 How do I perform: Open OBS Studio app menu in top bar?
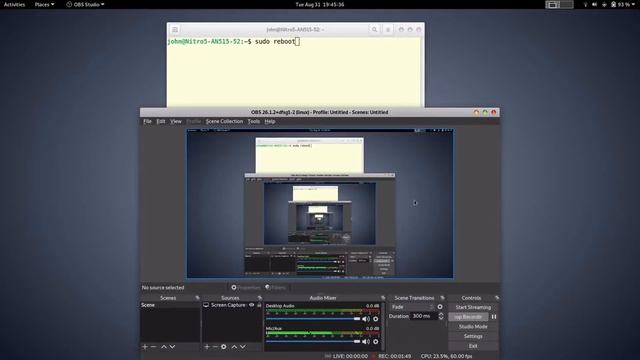(85, 4)
